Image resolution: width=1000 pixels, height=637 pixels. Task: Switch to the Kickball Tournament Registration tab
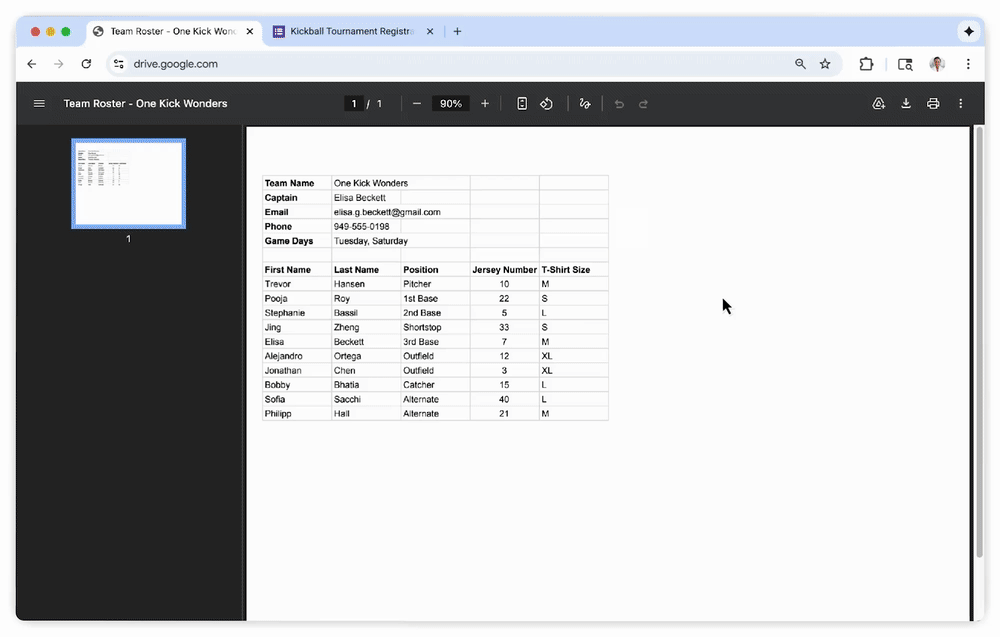350,31
